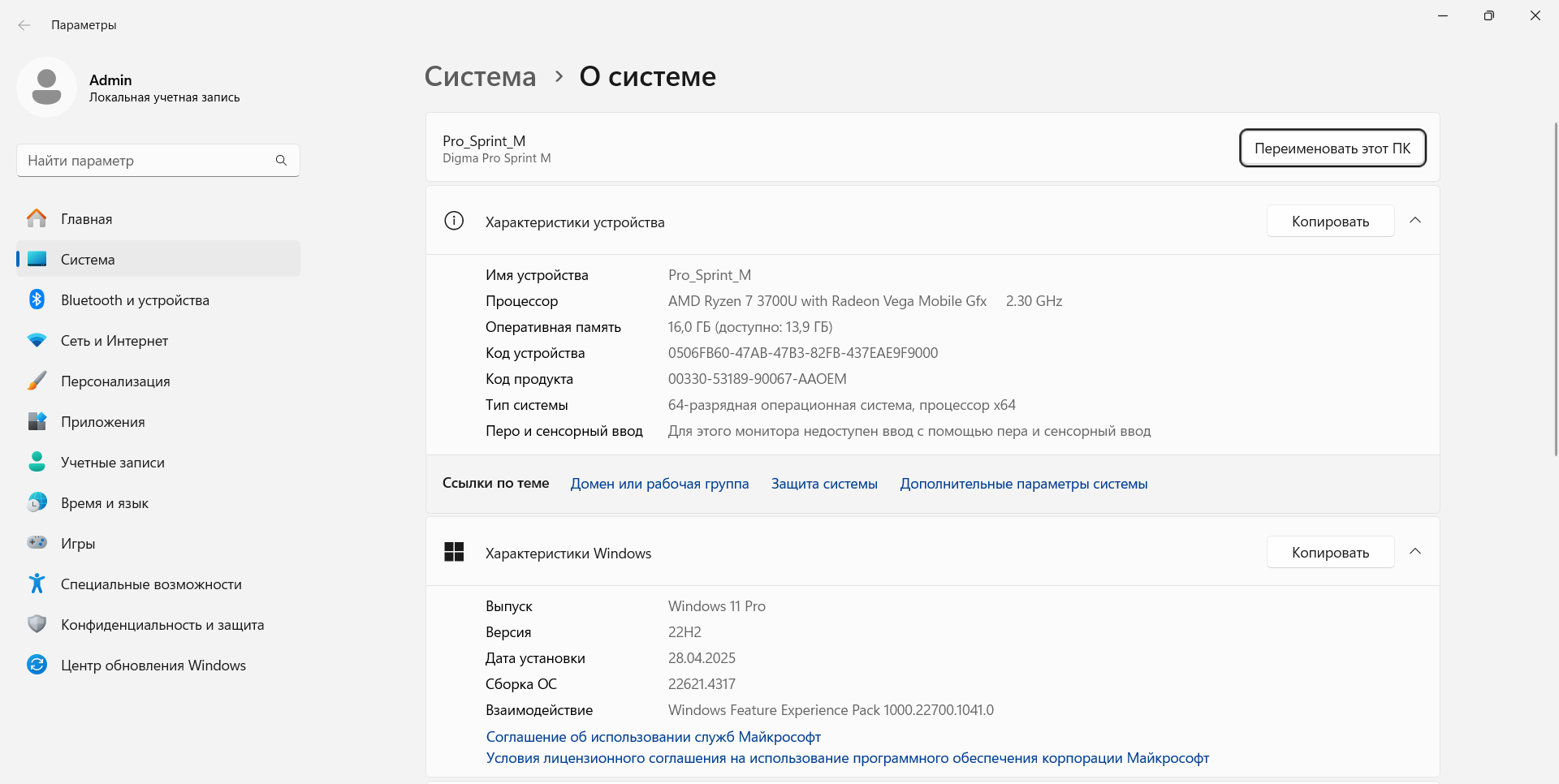Collapse the Характеристики устройства section chevron
The image size is (1559, 784).
1415,221
